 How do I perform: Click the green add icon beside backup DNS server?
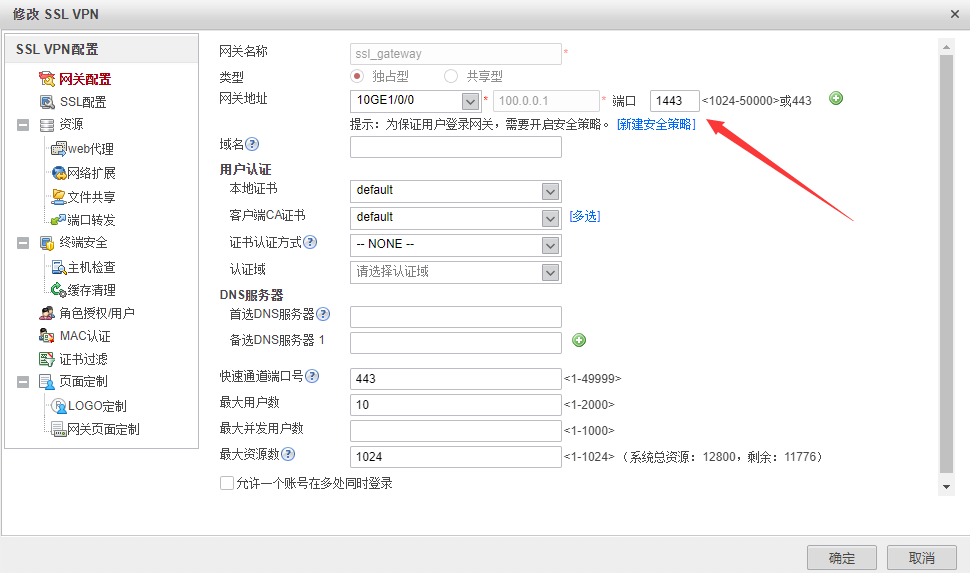coord(578,340)
